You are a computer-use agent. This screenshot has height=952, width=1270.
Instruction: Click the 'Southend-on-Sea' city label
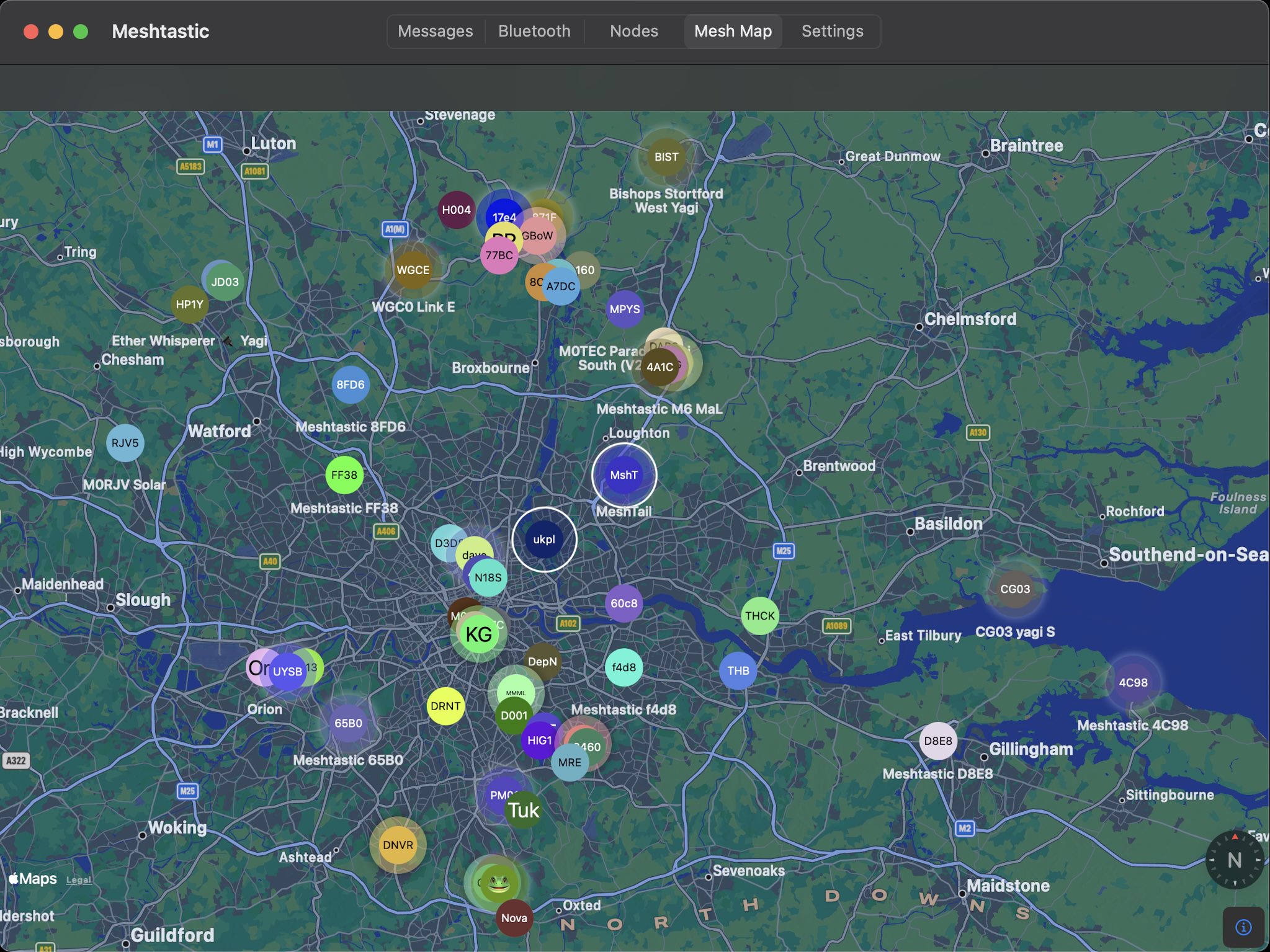click(x=1188, y=554)
